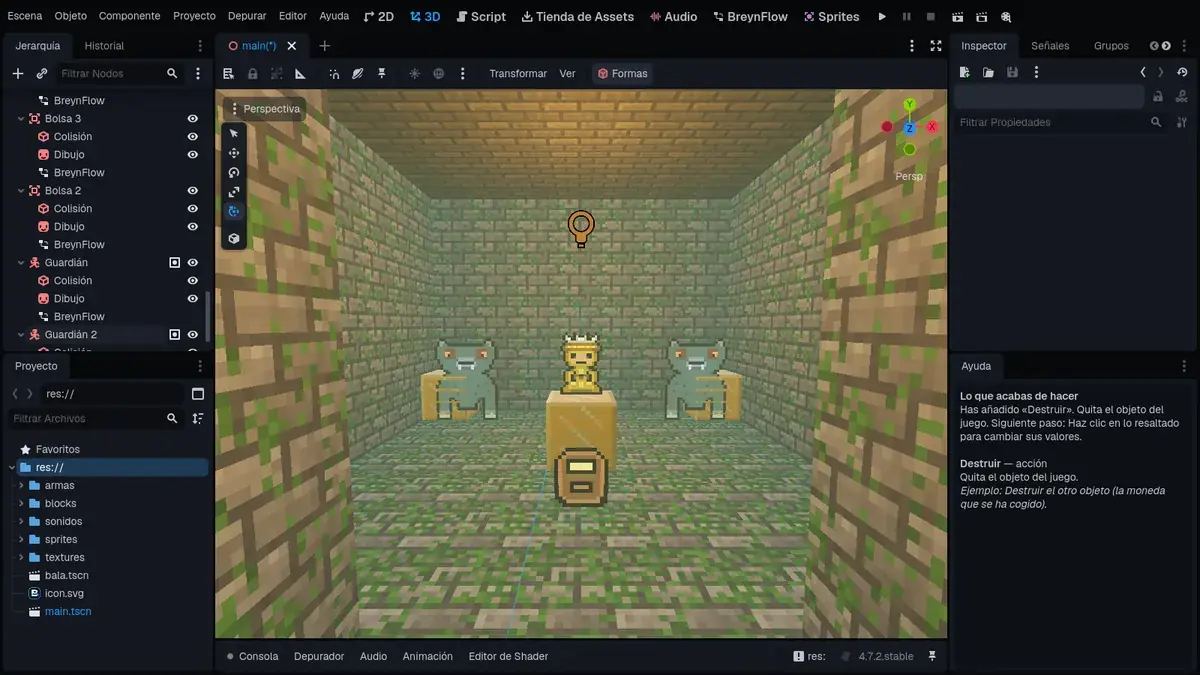This screenshot has height=675, width=1200.
Task: Hide the Bolsa 2 node
Action: [x=193, y=191]
